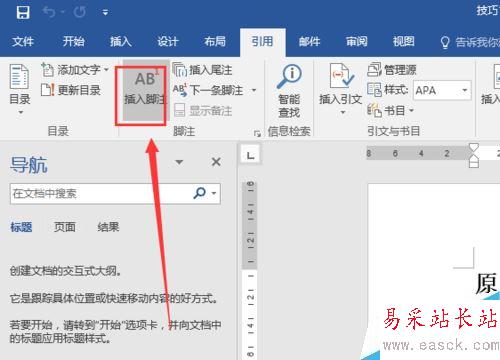Click the Tell Me lightbulb search box
The height and width of the screenshot is (360, 500).
tap(469, 42)
